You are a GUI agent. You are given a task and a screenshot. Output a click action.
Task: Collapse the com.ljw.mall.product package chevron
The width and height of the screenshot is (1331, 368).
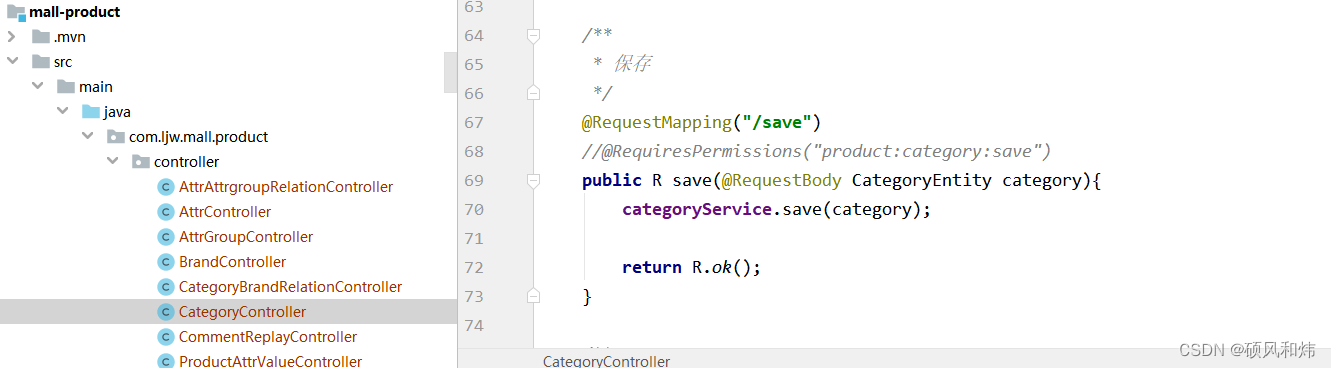(x=87, y=137)
